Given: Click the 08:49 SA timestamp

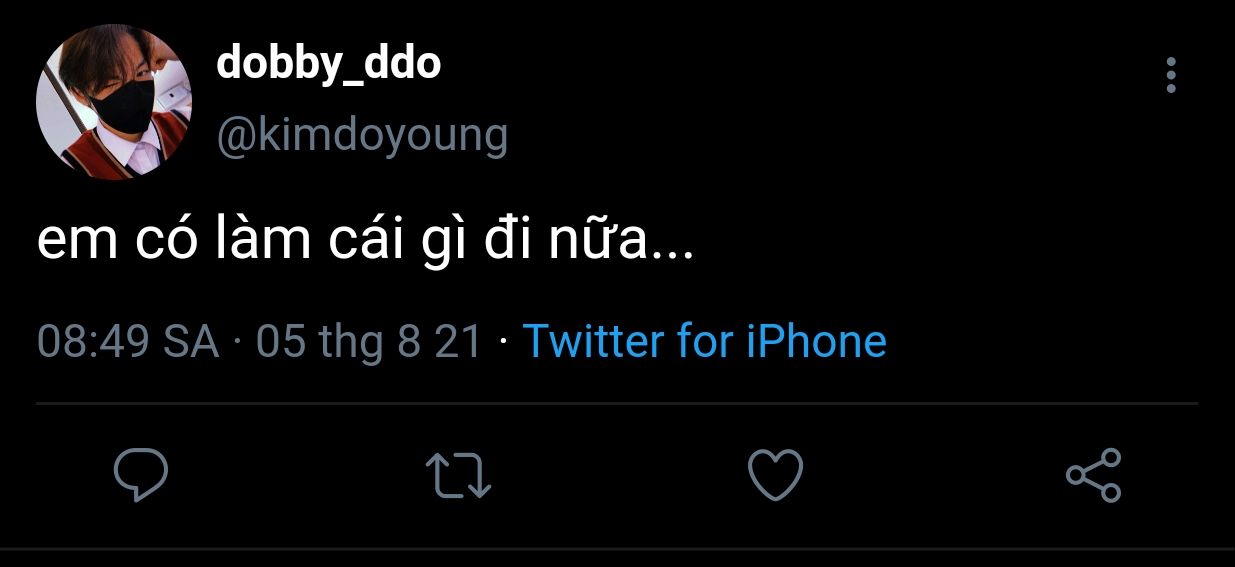Looking at the screenshot, I should [128, 341].
